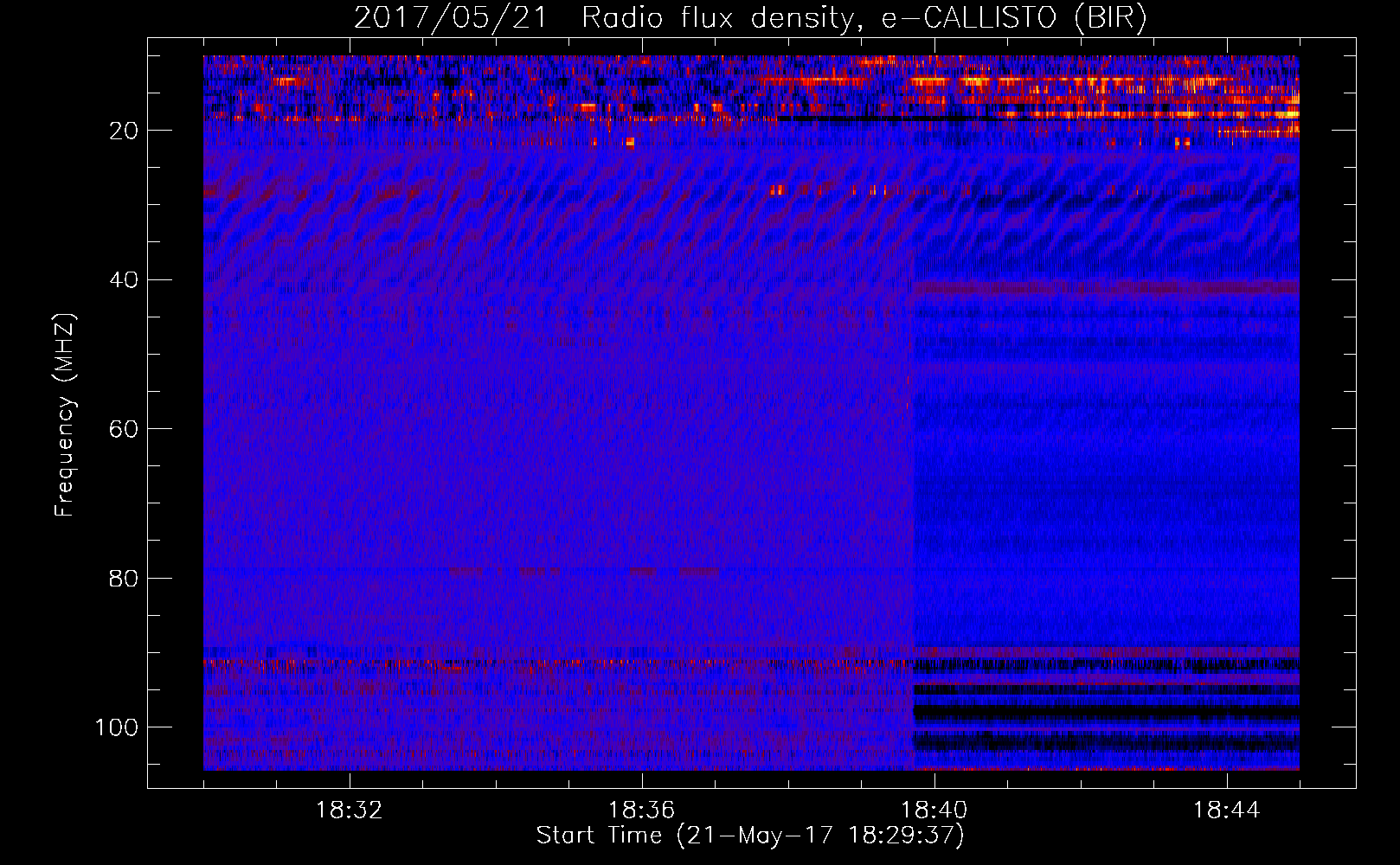
Task: Click the '18:32' time tick label
Action: click(x=350, y=811)
